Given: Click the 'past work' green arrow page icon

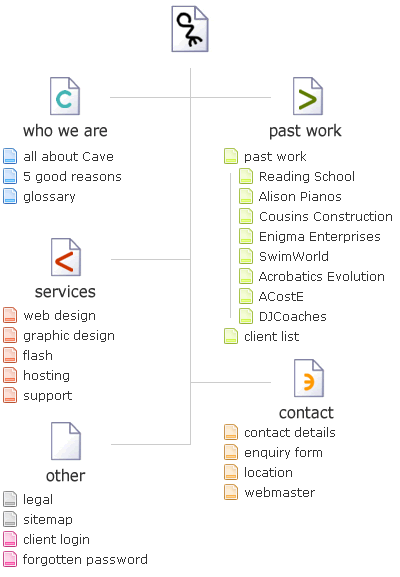Looking at the screenshot, I should pyautogui.click(x=308, y=96).
